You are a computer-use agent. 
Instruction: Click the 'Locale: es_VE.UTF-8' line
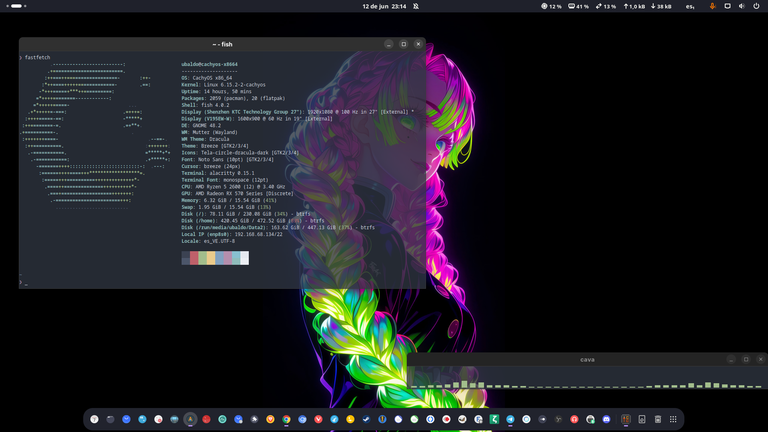click(208, 241)
